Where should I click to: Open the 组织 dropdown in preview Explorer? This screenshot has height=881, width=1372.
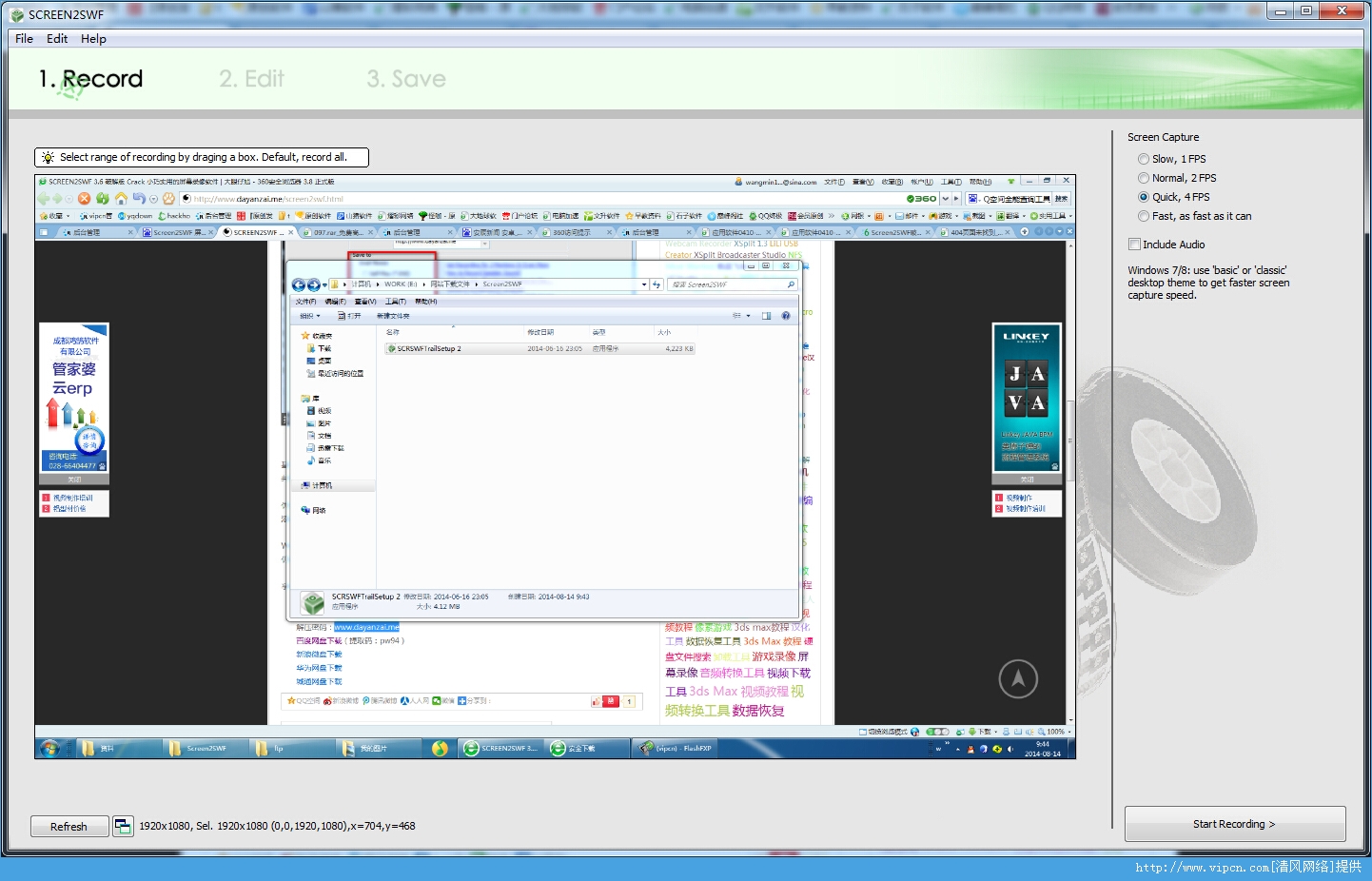coord(309,316)
